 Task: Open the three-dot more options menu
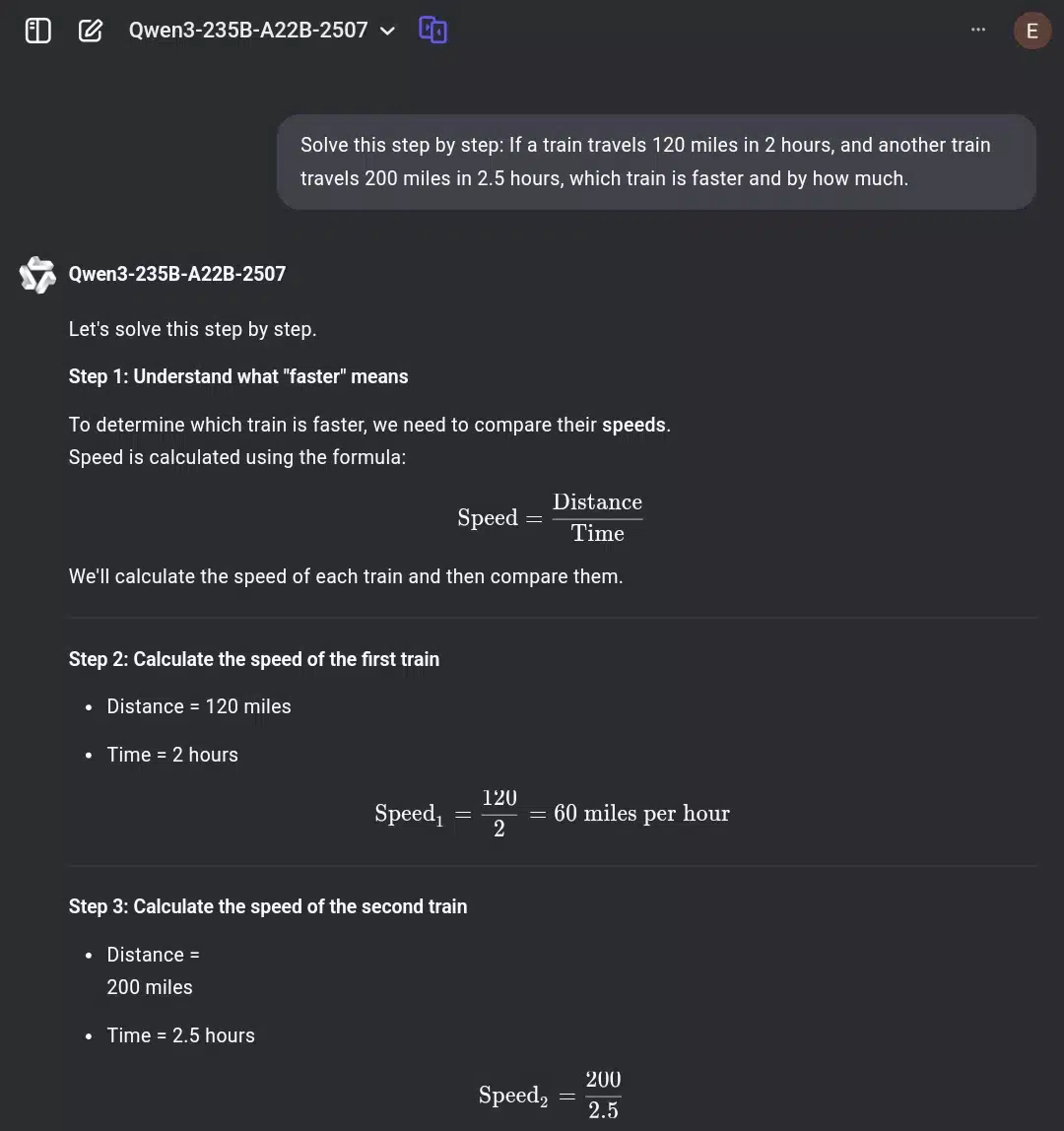(x=978, y=30)
